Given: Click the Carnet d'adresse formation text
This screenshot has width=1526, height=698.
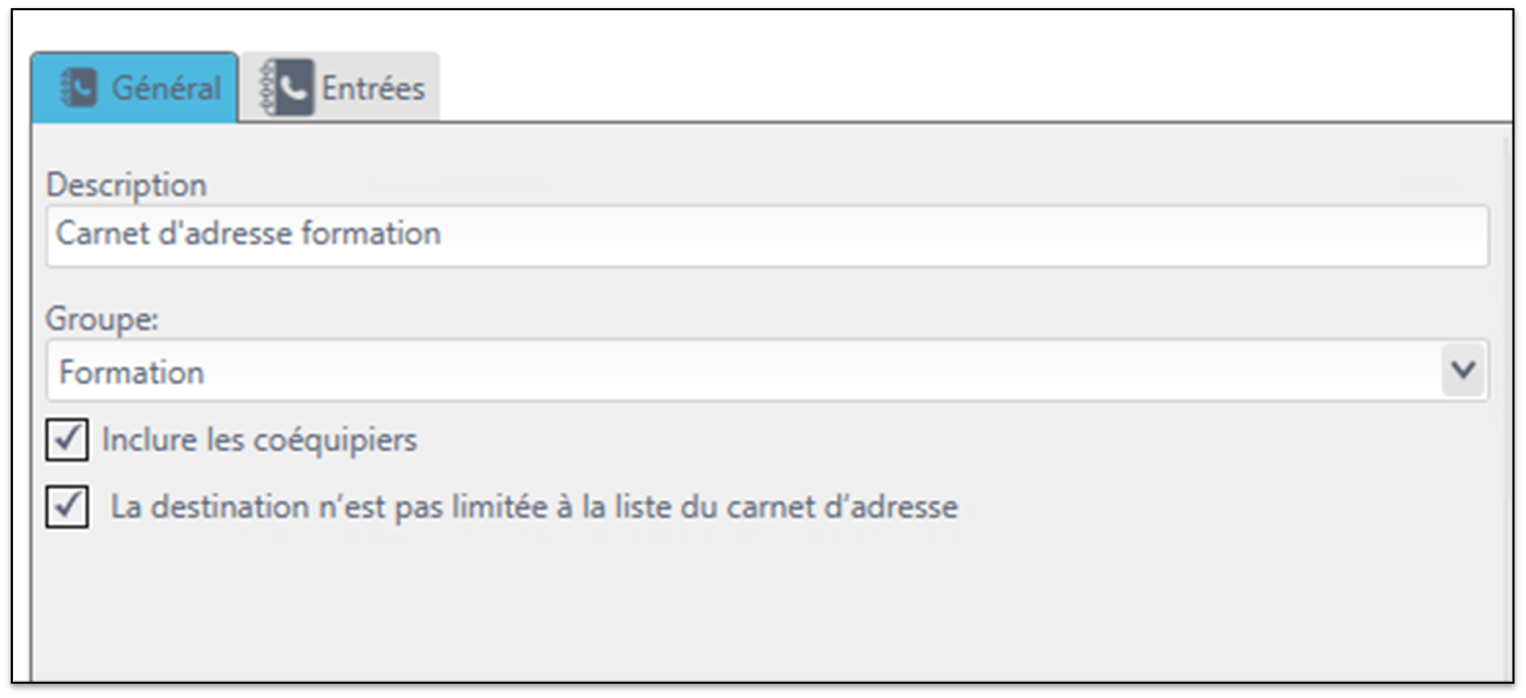Looking at the screenshot, I should [x=248, y=233].
